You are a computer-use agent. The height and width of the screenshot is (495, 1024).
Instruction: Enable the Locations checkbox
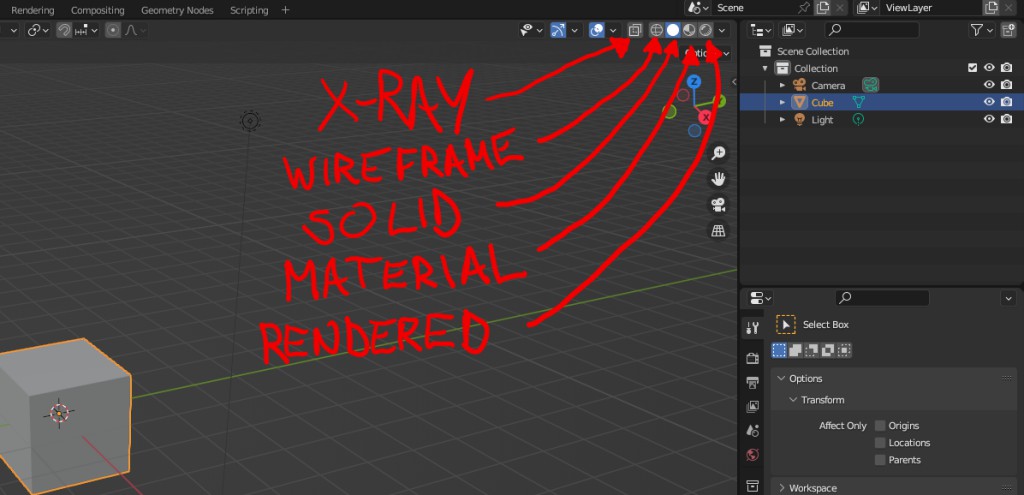pyautogui.click(x=880, y=443)
